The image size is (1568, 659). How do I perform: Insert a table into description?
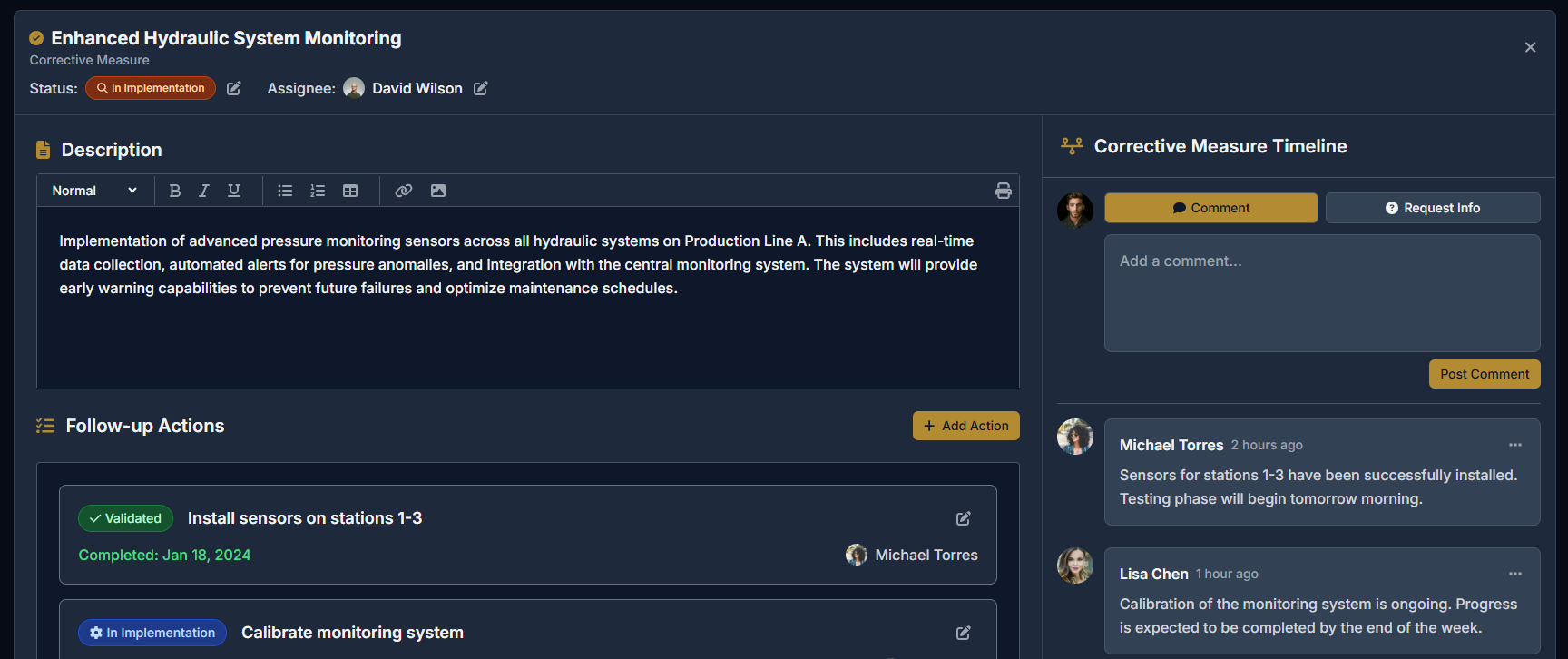pyautogui.click(x=350, y=191)
